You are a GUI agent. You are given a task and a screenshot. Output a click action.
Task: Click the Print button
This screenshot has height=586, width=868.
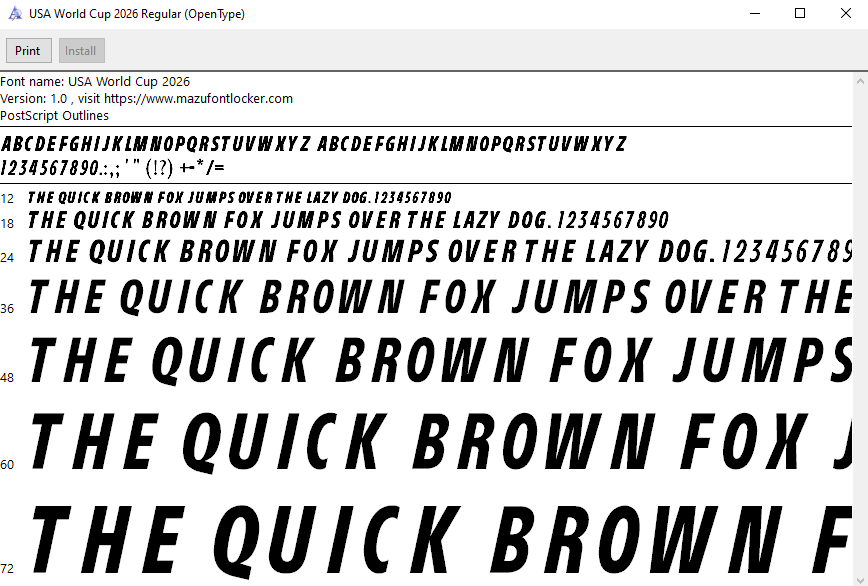(28, 51)
